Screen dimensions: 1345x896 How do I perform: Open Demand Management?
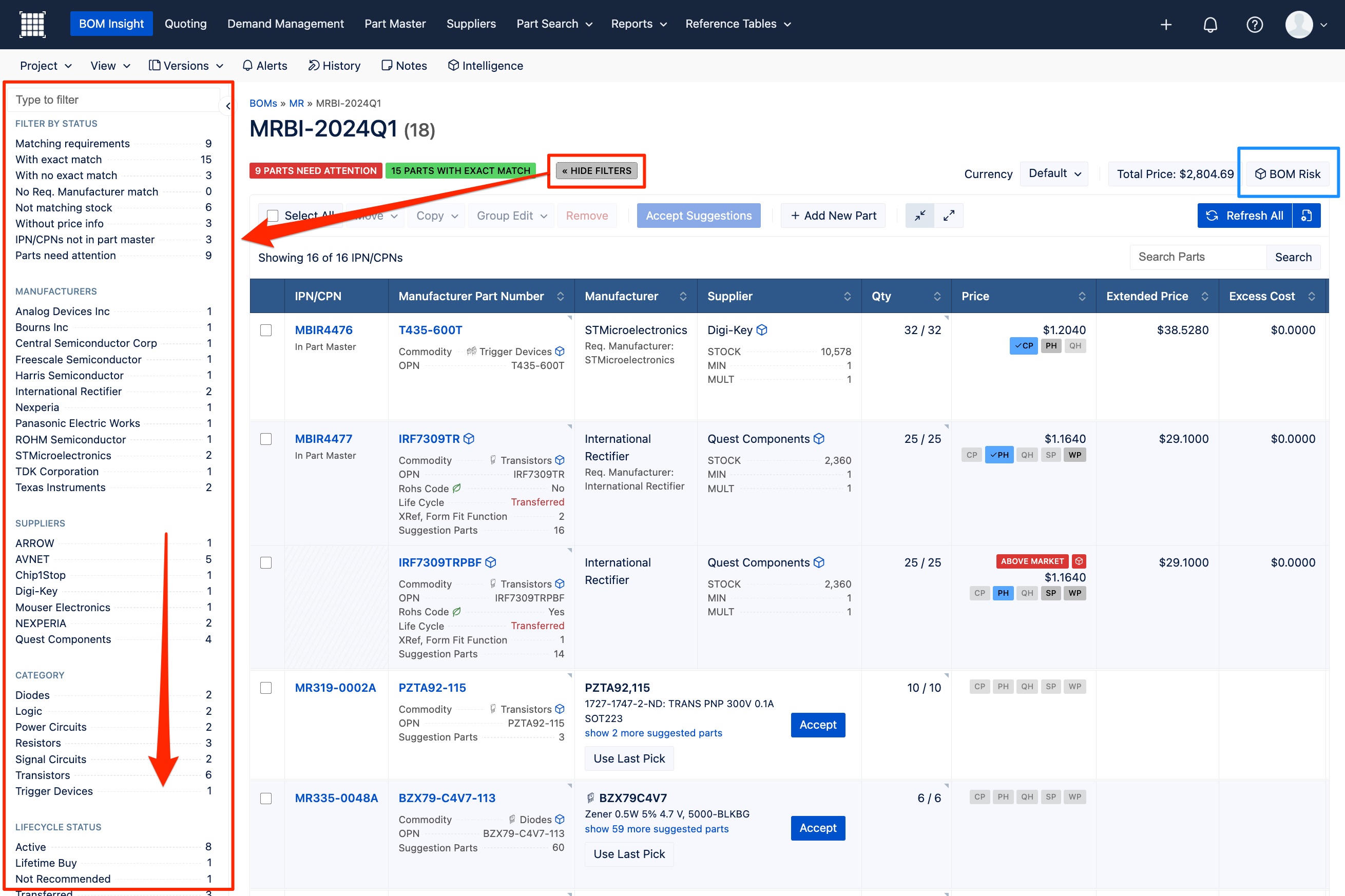285,24
